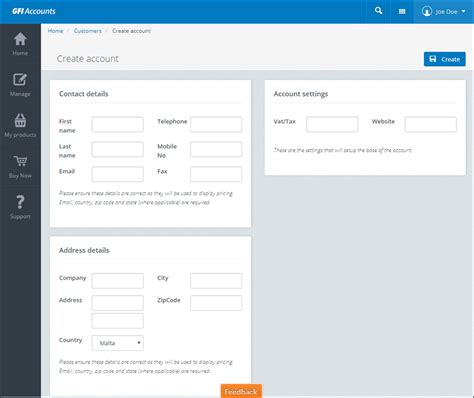Click the Joe Doe user avatar icon
474x398 pixels.
427,11
